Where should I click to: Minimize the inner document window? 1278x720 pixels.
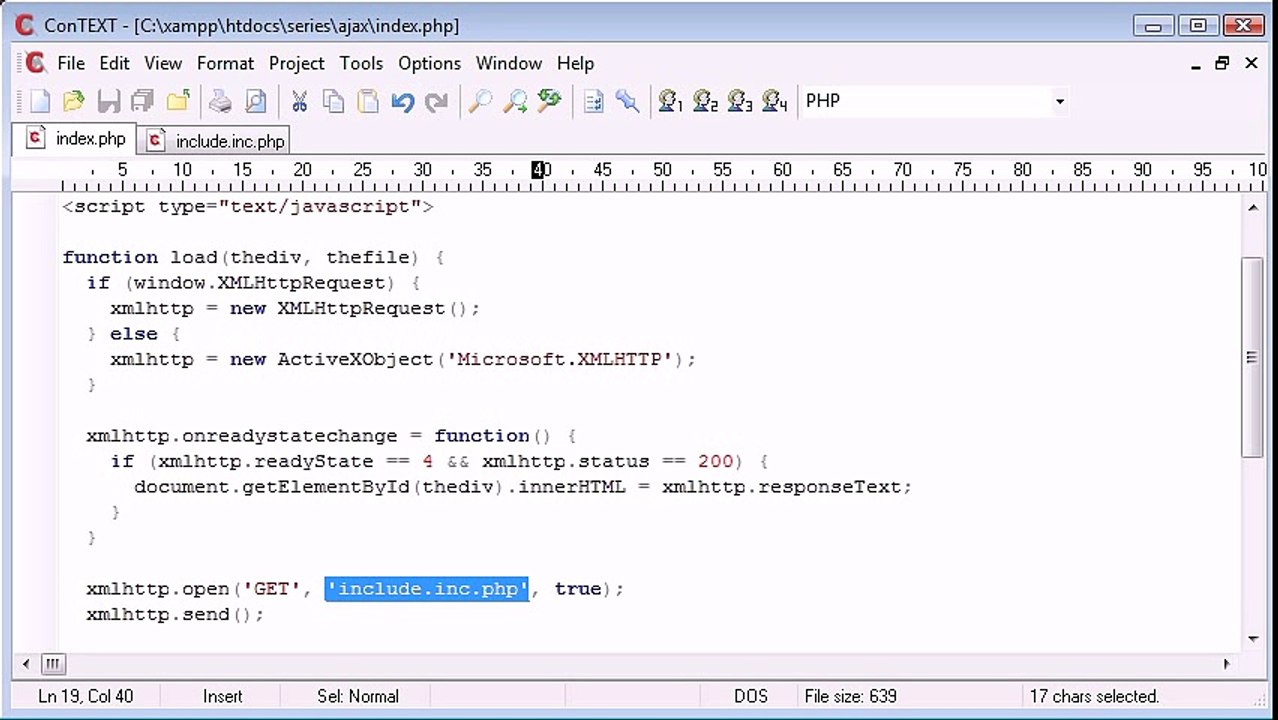[x=1195, y=63]
